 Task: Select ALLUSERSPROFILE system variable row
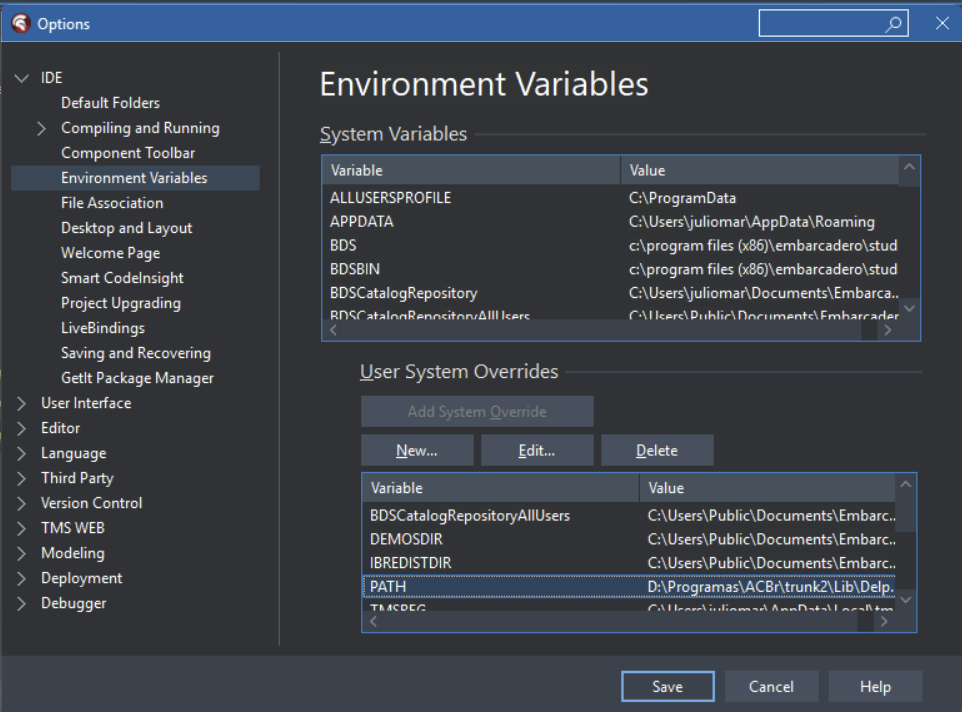pos(611,198)
